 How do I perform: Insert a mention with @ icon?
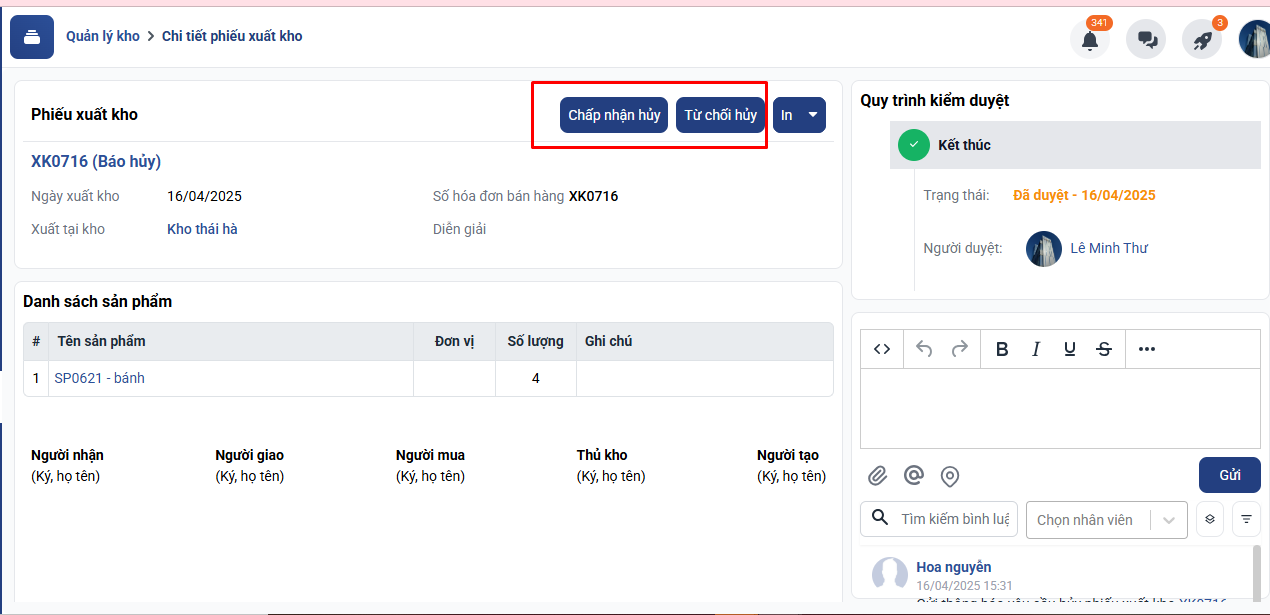(913, 475)
